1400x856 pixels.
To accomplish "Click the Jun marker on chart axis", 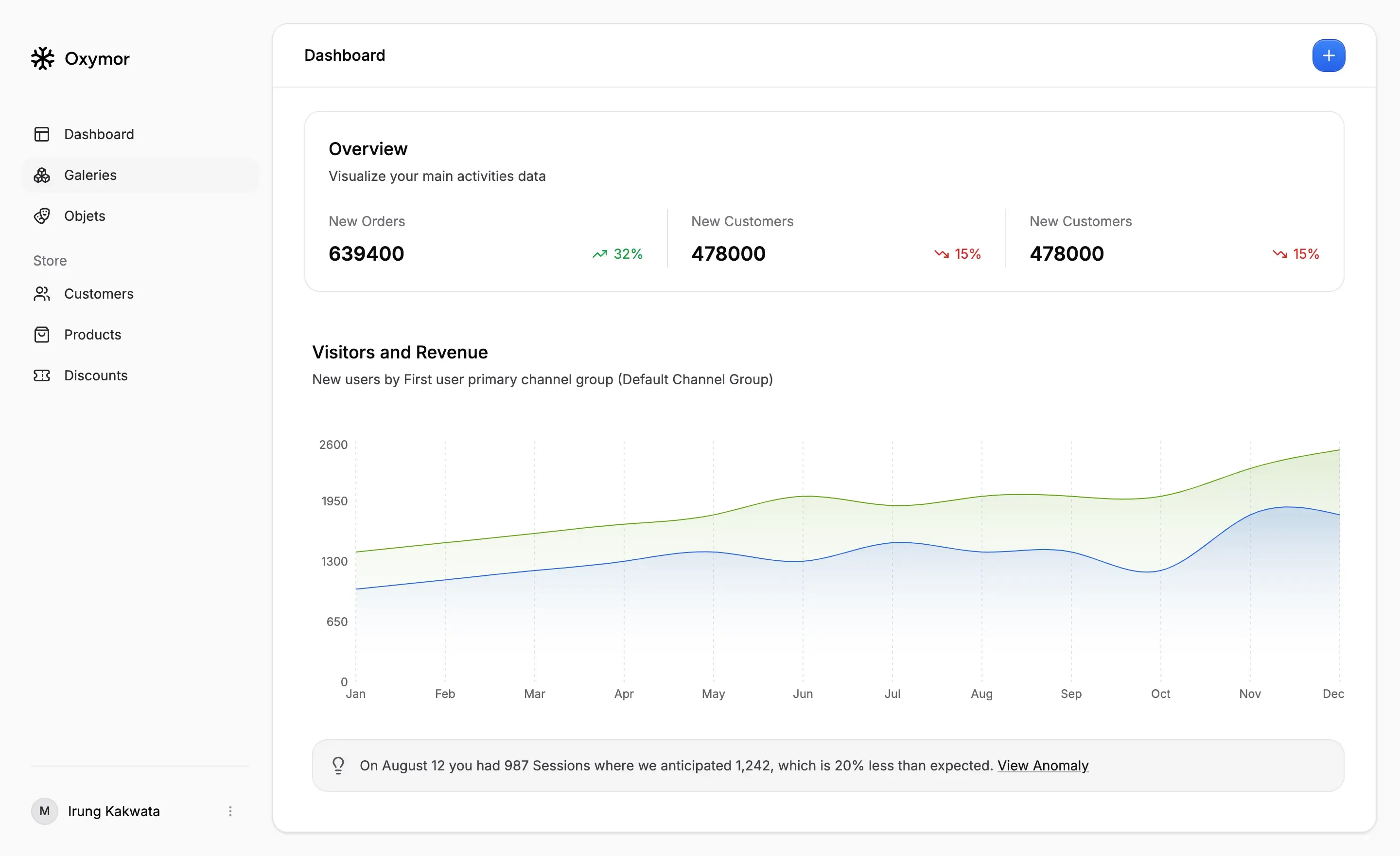I will 803,694.
